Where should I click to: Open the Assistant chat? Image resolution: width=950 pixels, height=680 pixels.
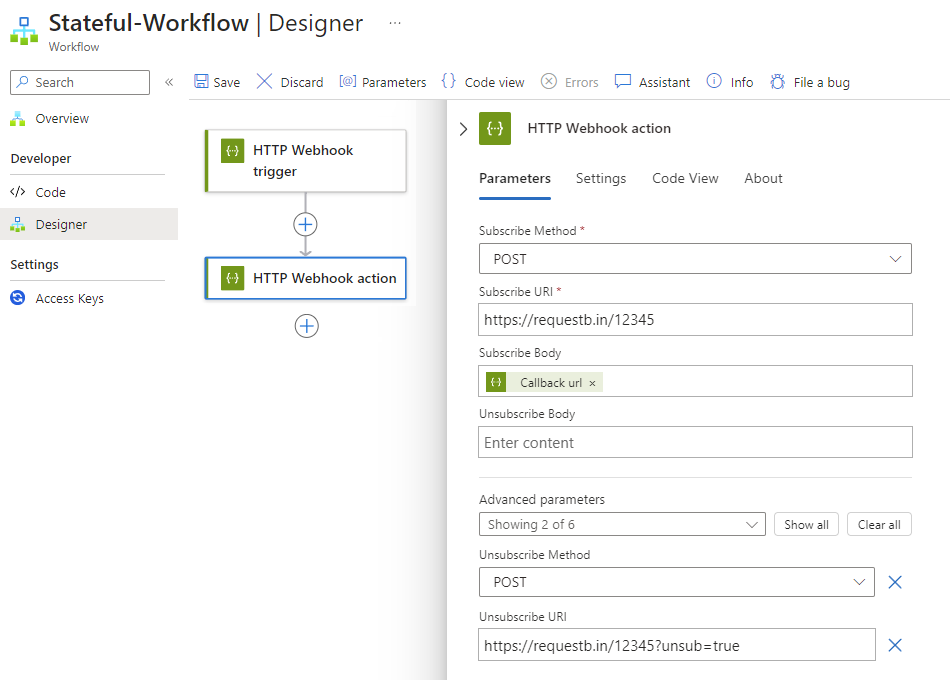point(652,82)
